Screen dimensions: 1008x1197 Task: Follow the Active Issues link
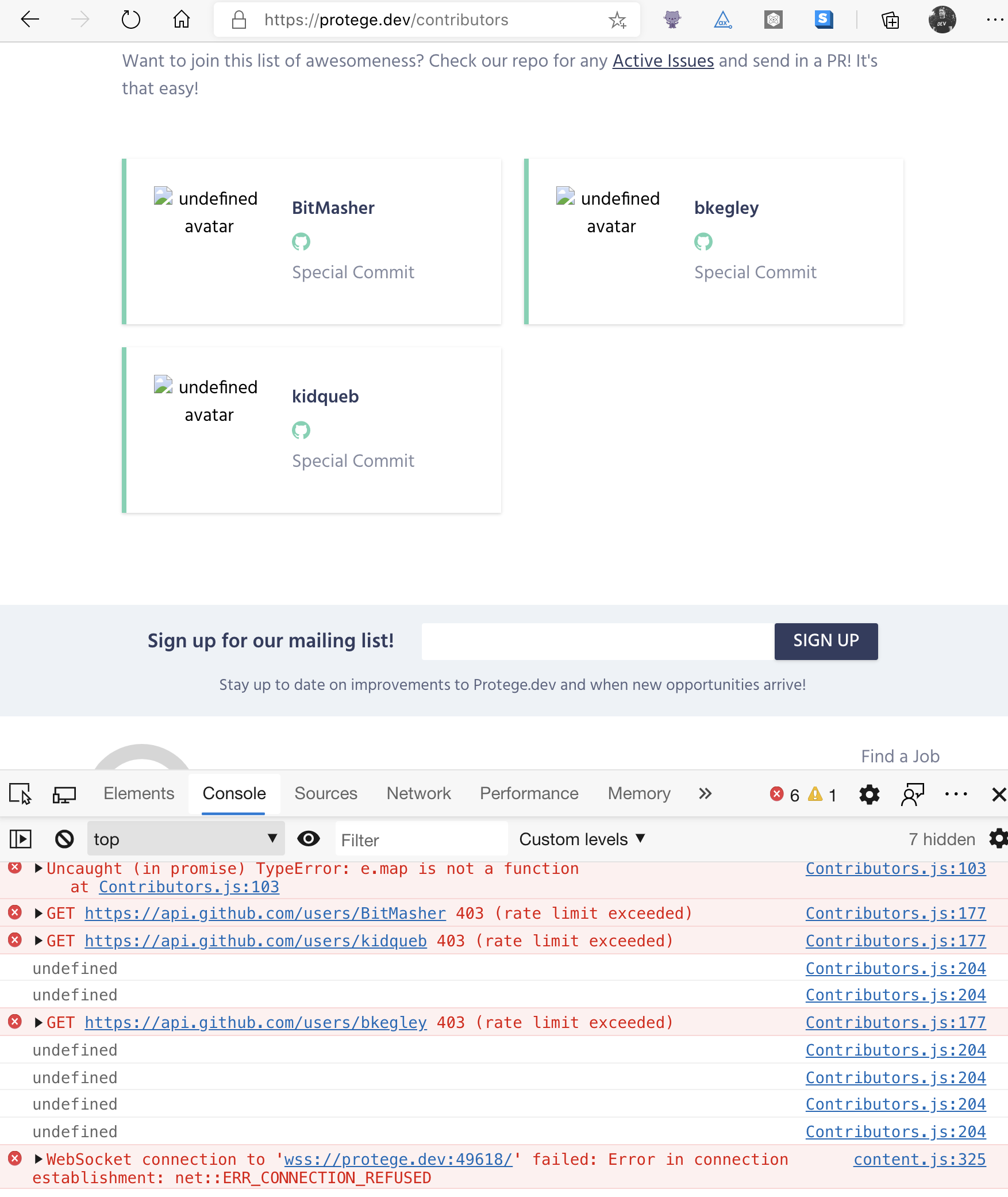pyautogui.click(x=663, y=60)
